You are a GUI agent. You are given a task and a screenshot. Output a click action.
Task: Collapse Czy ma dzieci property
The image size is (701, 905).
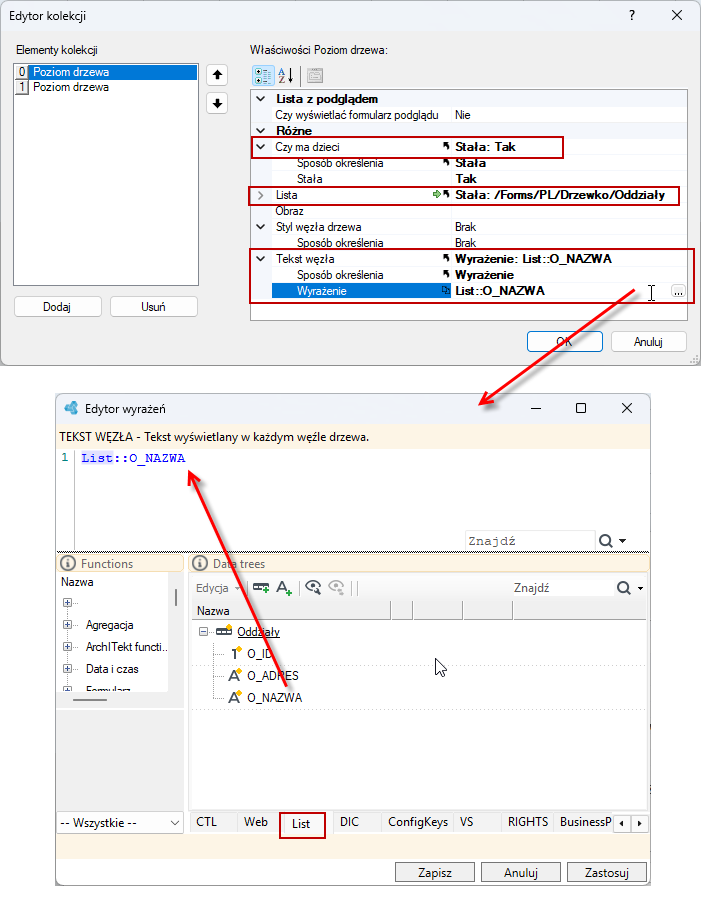pyautogui.click(x=261, y=147)
